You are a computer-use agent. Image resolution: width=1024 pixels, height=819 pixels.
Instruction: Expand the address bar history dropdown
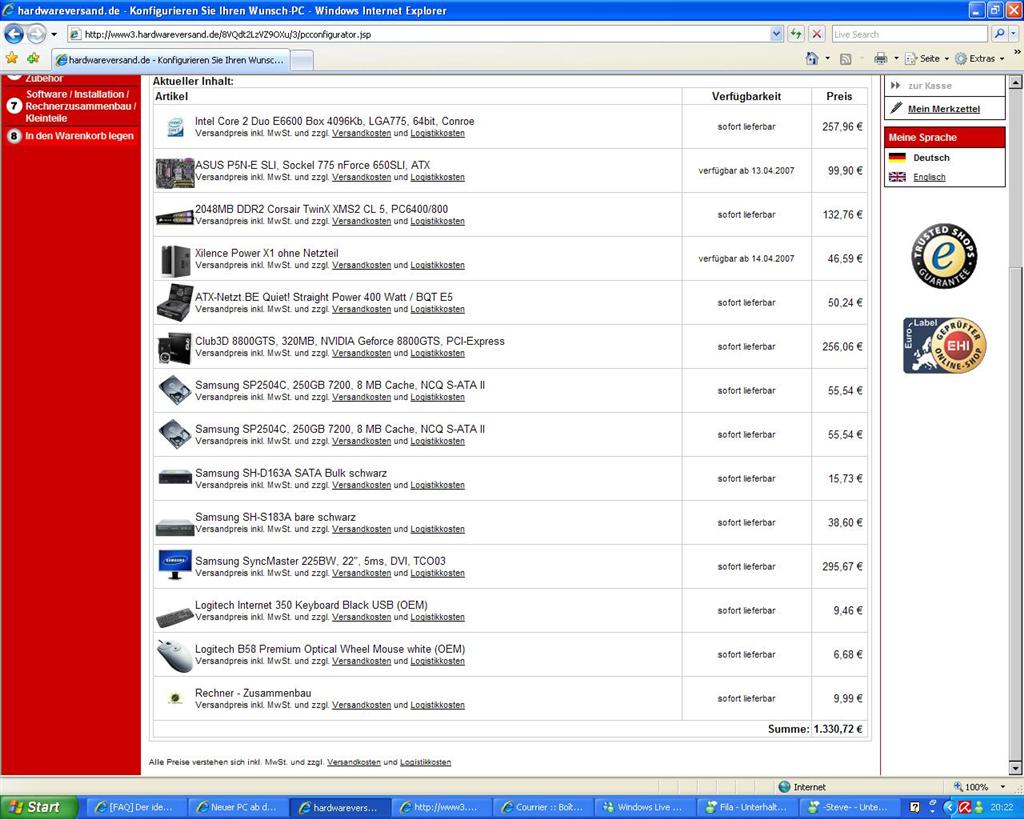click(x=776, y=34)
